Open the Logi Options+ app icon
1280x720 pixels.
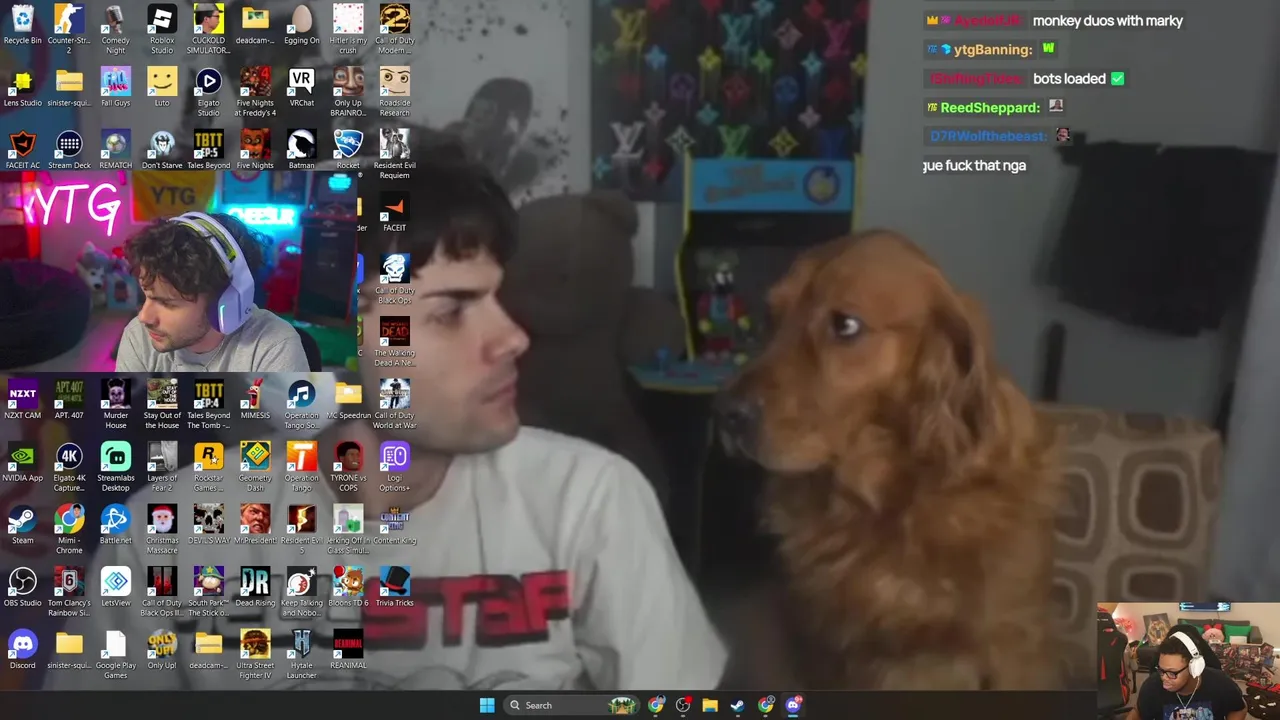[x=394, y=467]
